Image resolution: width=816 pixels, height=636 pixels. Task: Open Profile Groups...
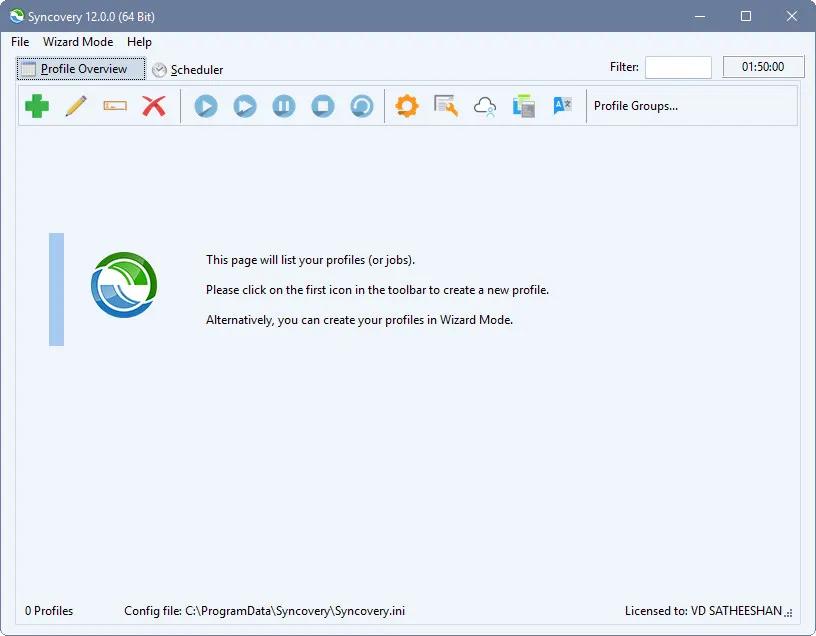(x=636, y=106)
